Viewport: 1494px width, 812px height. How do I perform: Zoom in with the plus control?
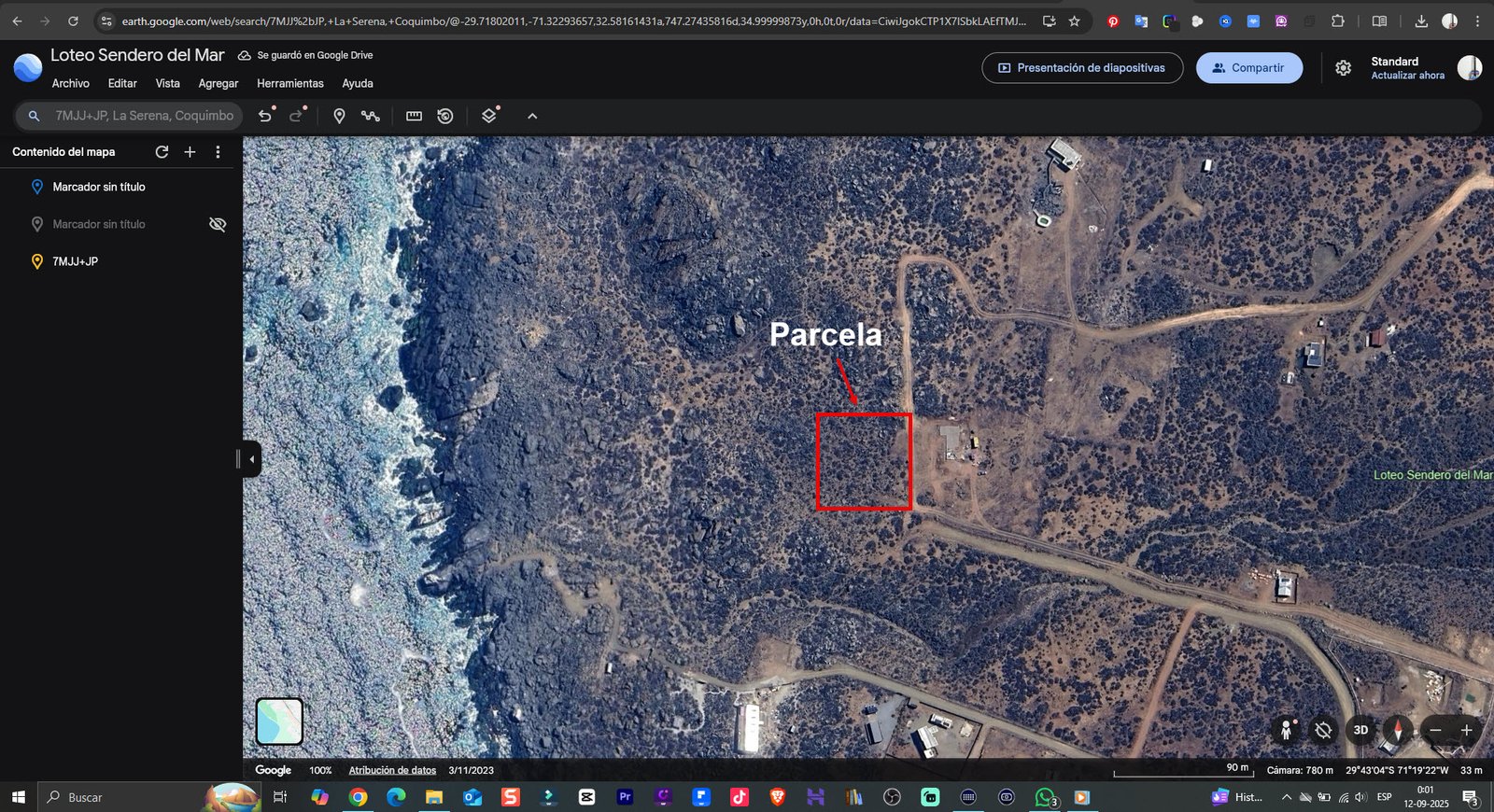(1466, 730)
